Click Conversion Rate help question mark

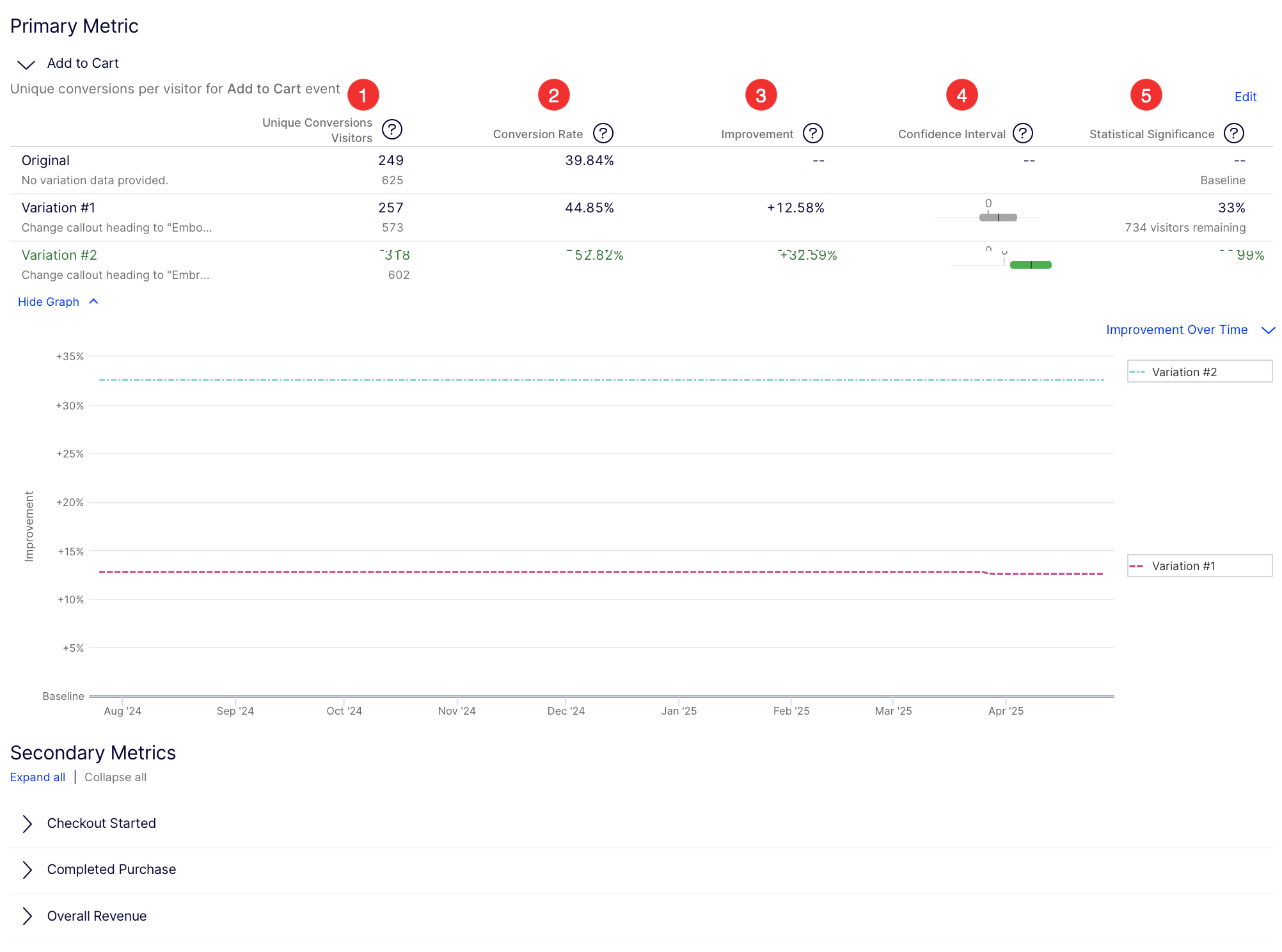pos(603,133)
